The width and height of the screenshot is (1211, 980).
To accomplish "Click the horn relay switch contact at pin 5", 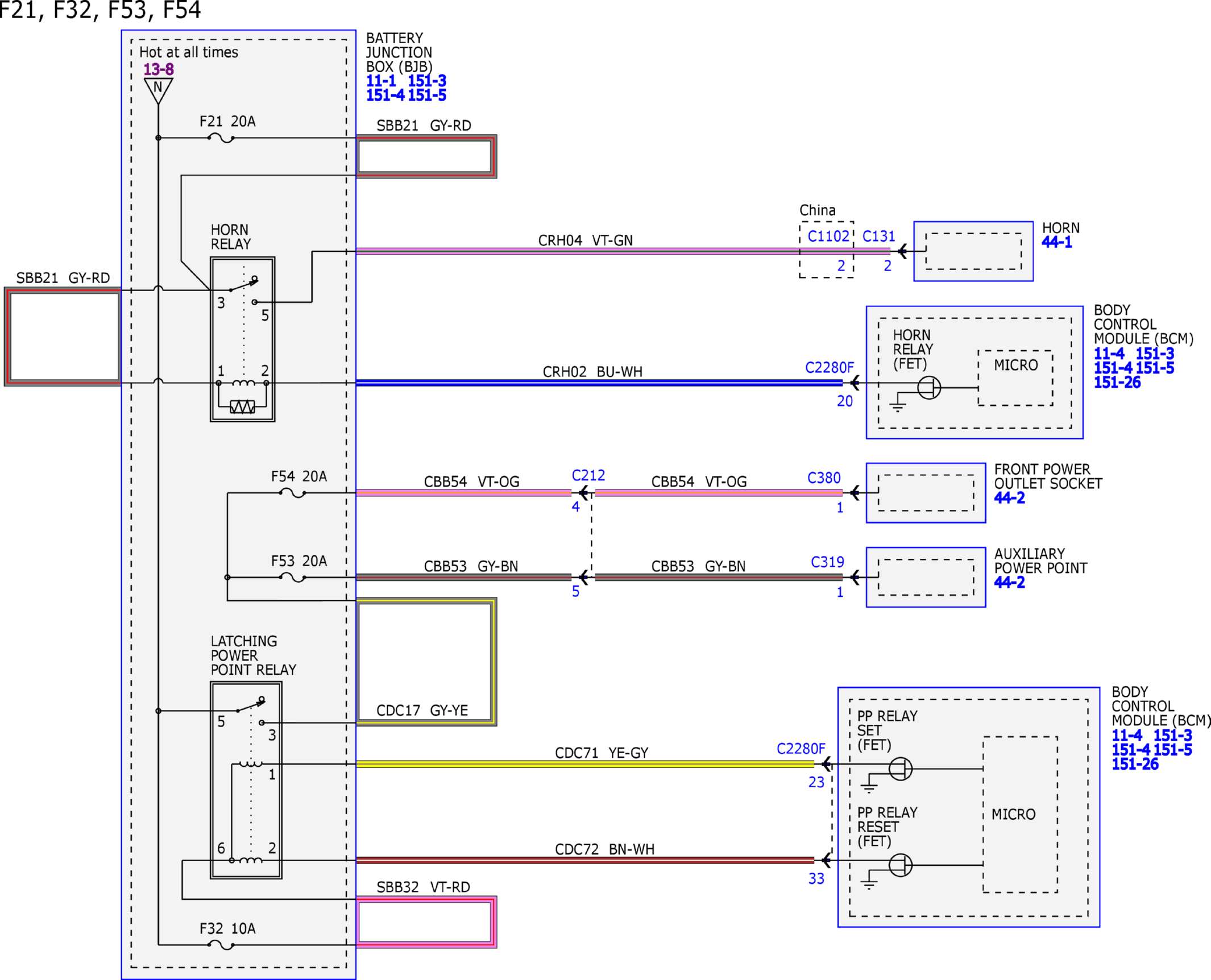I will [x=255, y=302].
